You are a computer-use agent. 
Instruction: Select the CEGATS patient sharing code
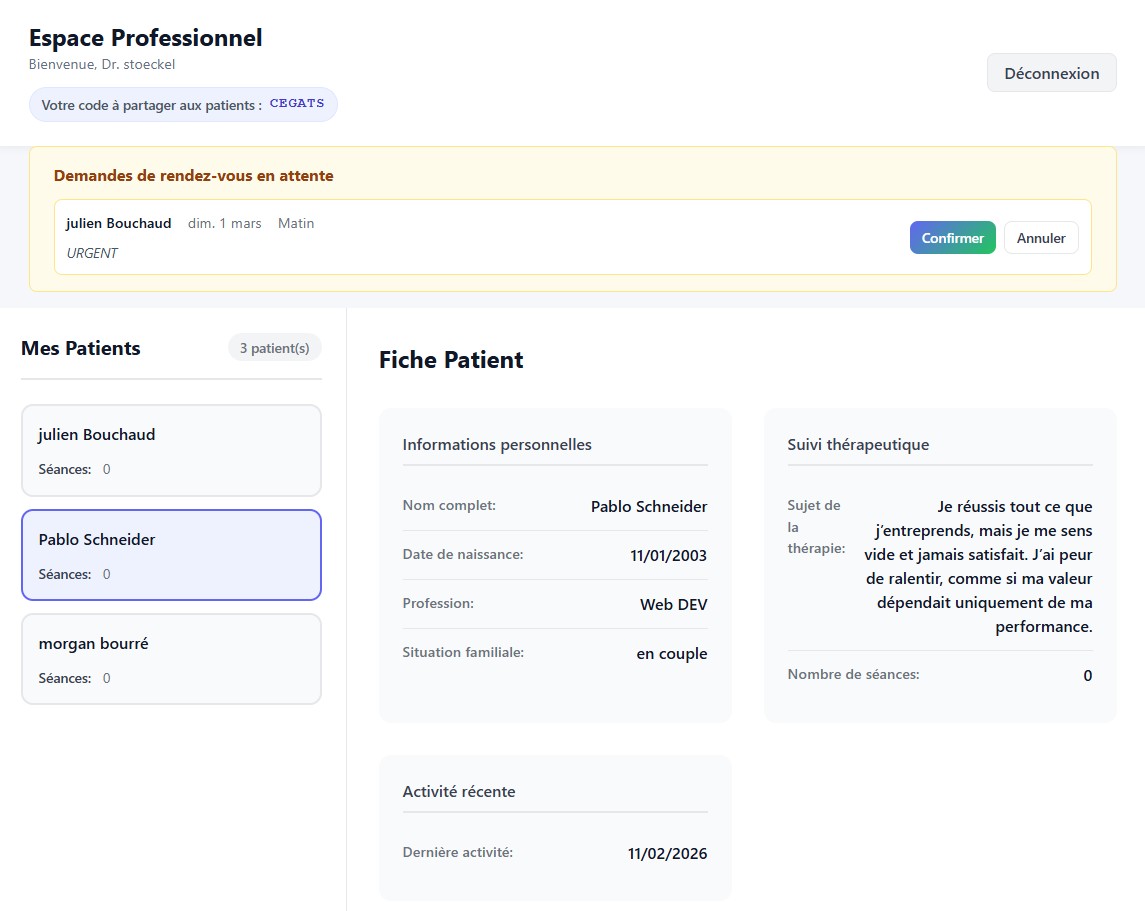coord(297,104)
